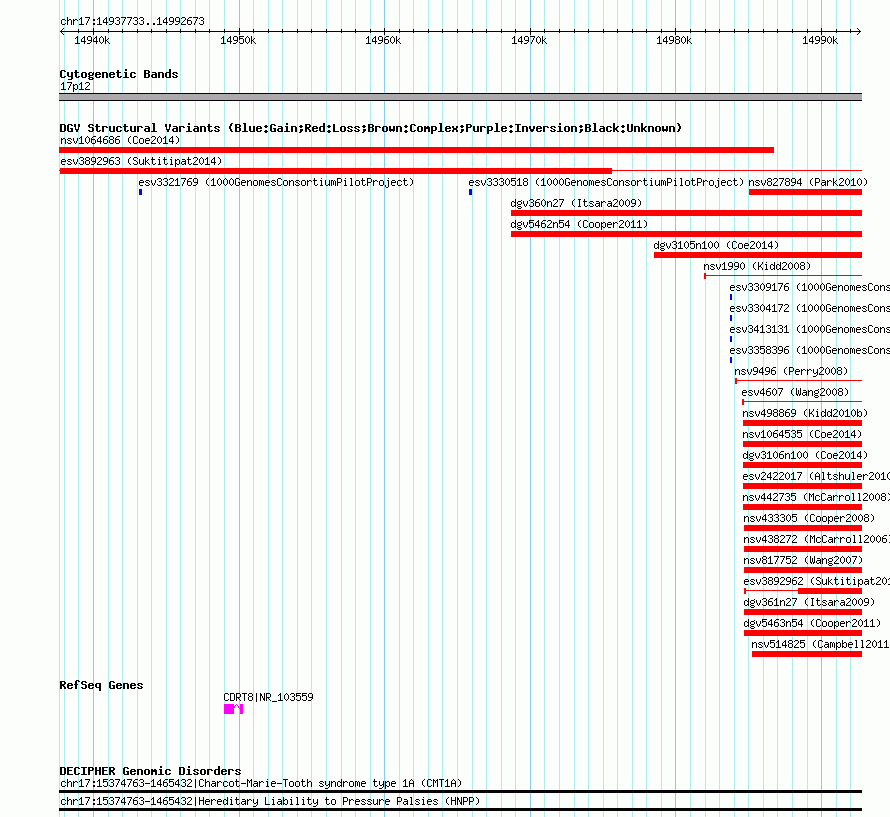The height and width of the screenshot is (817, 890).
Task: Click the 14940k ruler tick label
Action: tap(92, 40)
